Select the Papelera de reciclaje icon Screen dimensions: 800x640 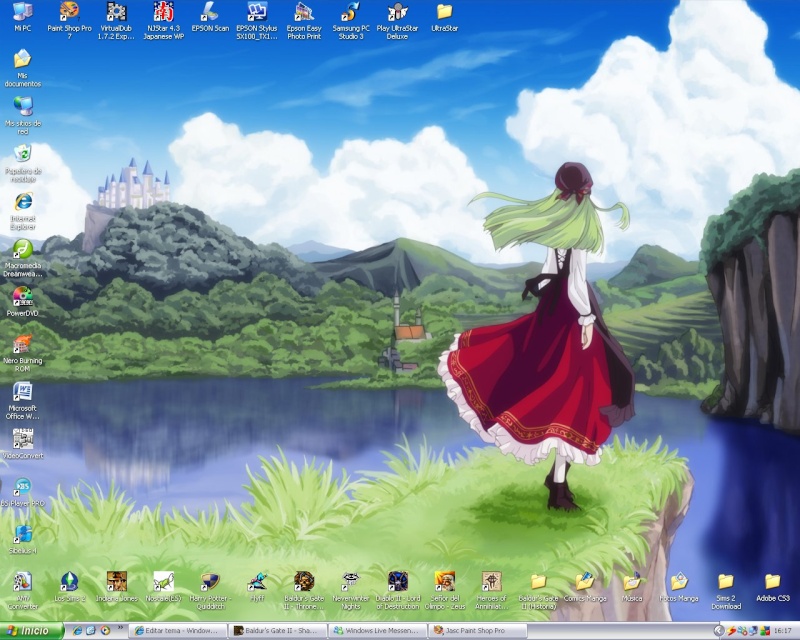pos(22,163)
